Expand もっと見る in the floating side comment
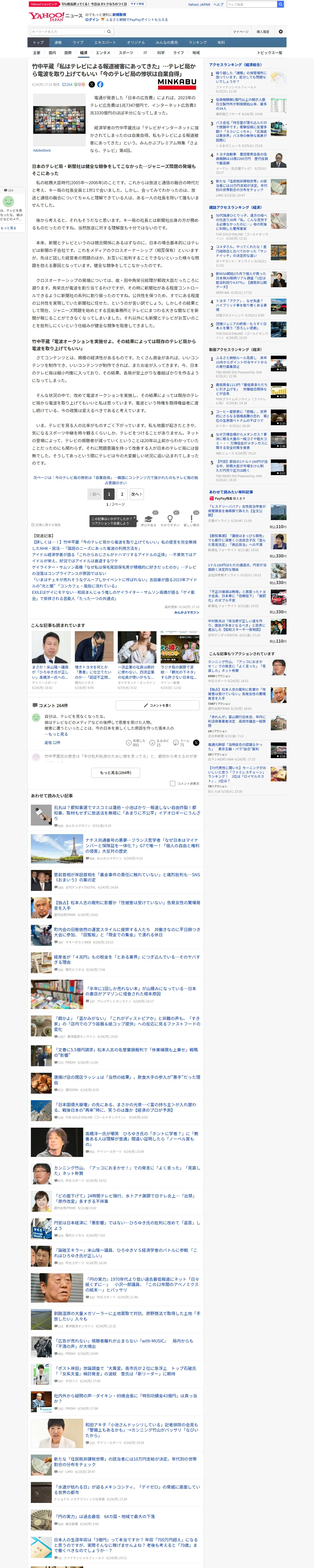This screenshot has height=1568, width=314. [9, 228]
